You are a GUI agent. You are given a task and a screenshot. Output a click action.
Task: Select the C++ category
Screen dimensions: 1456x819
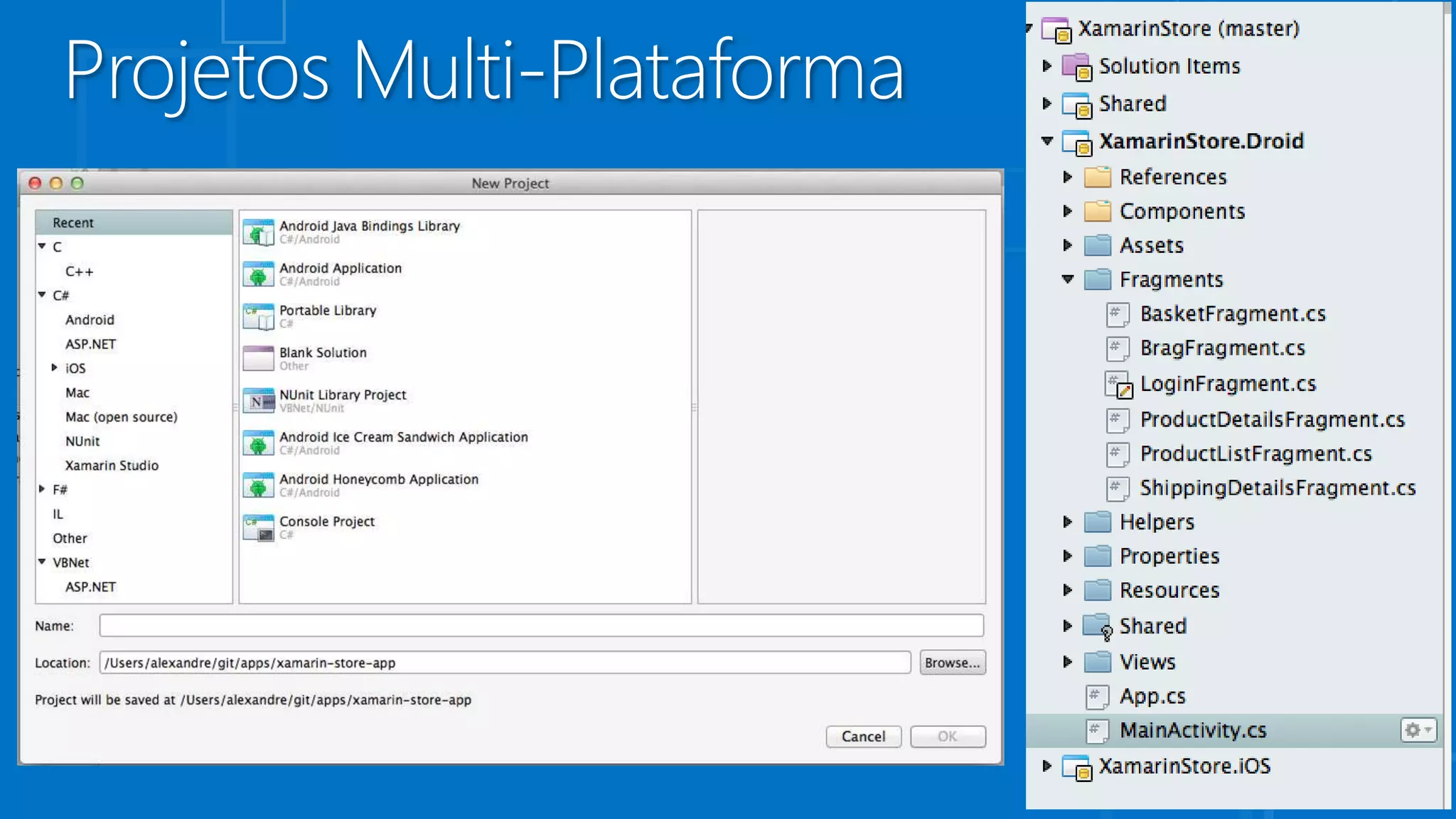80,272
